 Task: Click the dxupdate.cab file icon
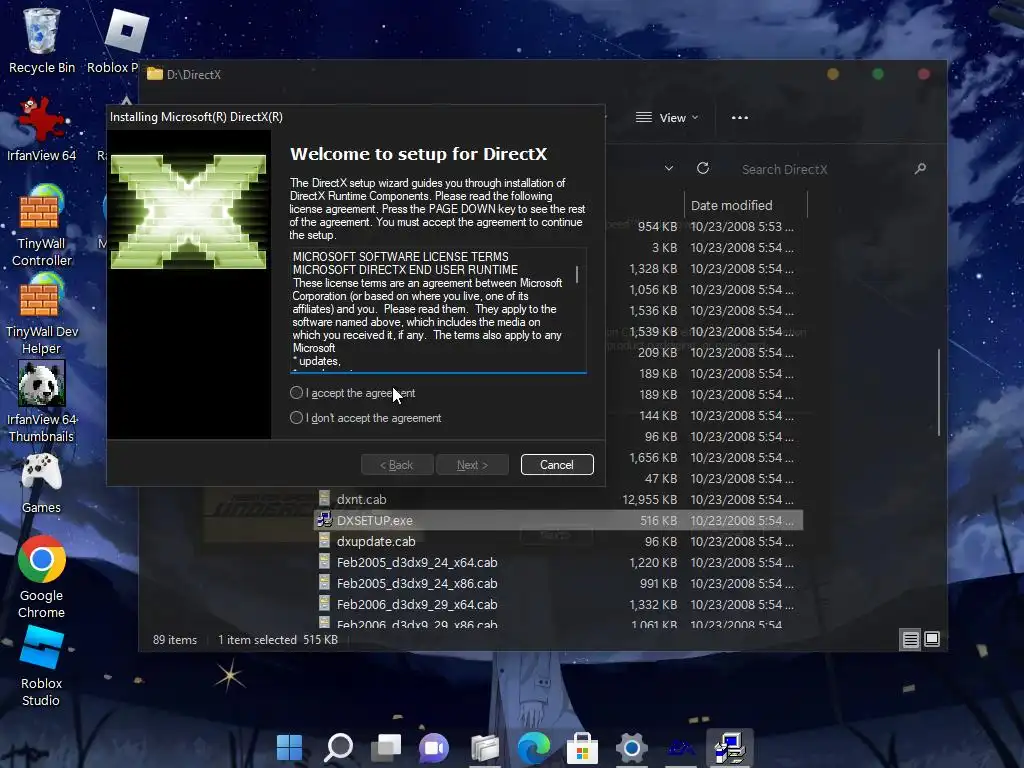click(324, 541)
